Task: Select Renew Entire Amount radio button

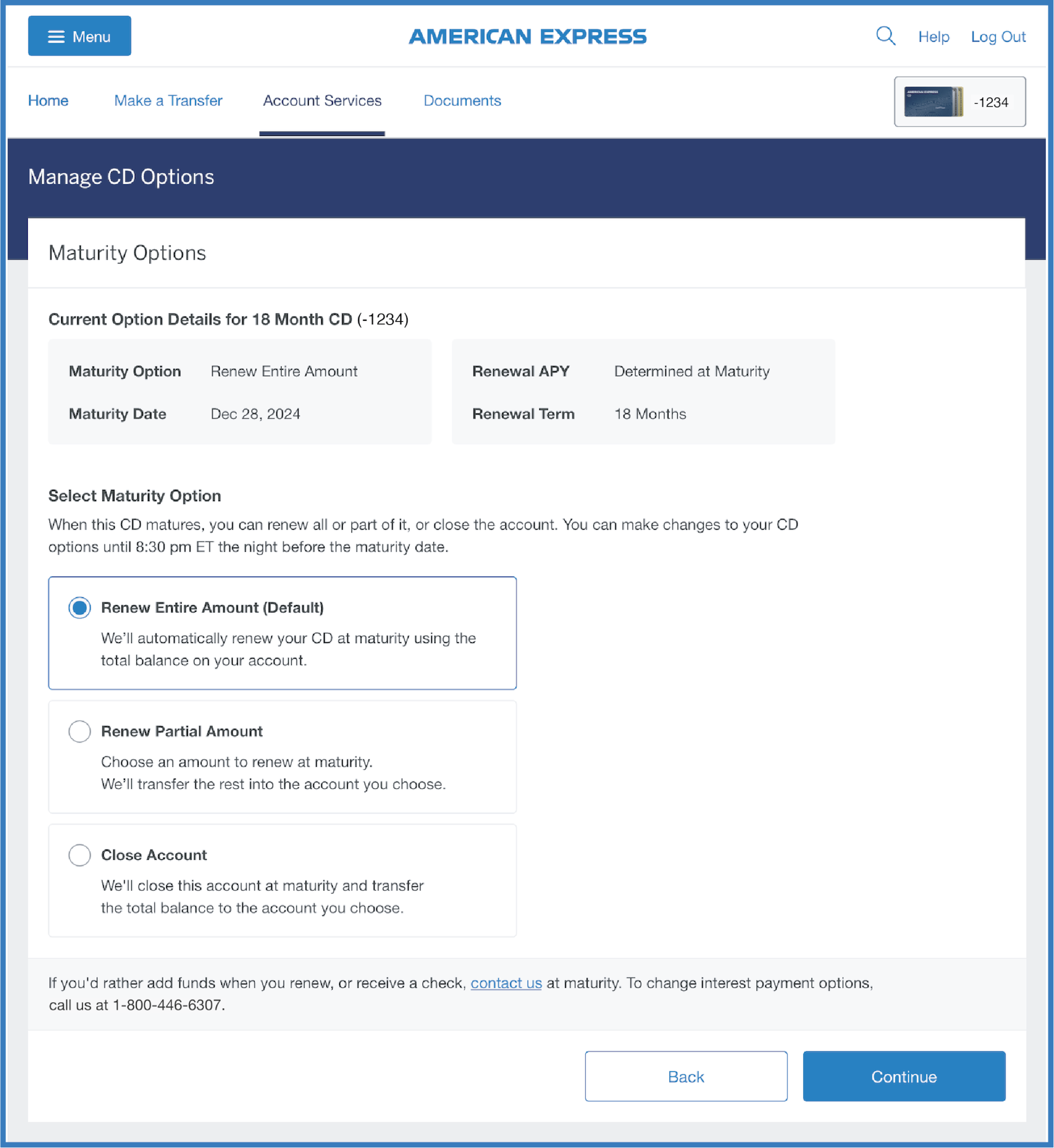Action: (79, 607)
